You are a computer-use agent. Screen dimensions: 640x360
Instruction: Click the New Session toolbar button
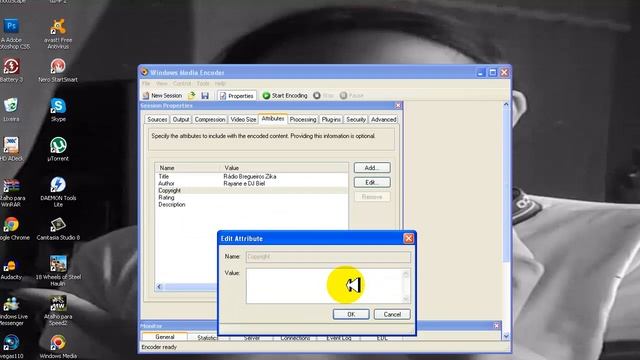pyautogui.click(x=162, y=96)
